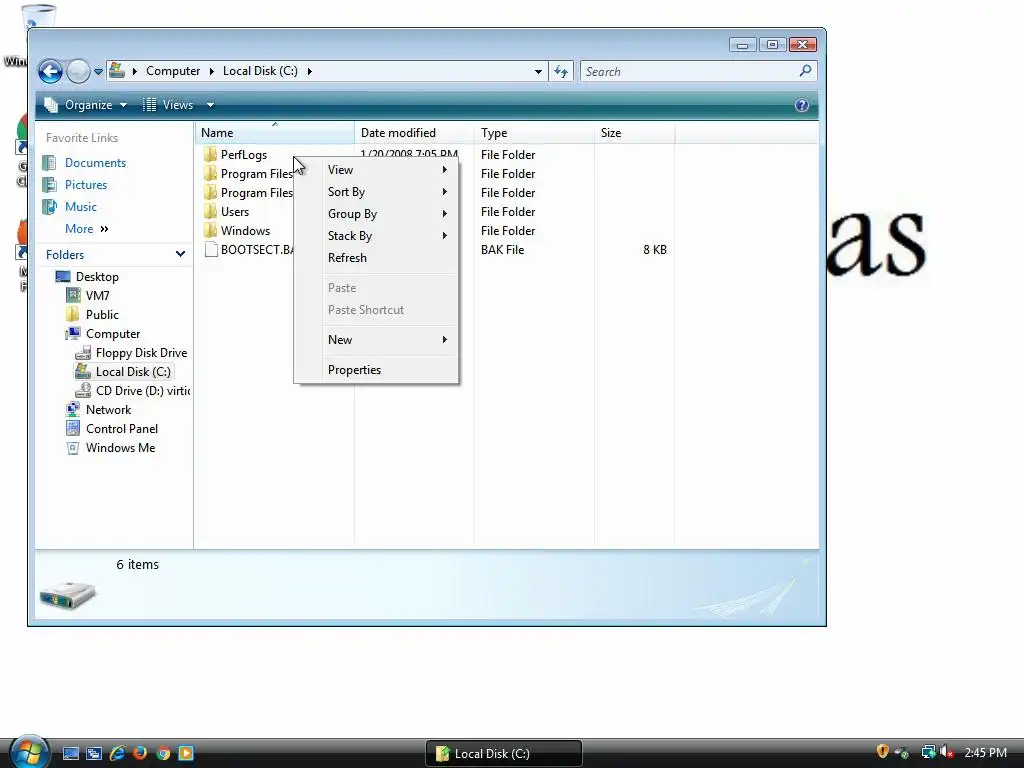Image resolution: width=1024 pixels, height=768 pixels.
Task: Select Floppy Disk Drive in the tree
Action: [141, 353]
